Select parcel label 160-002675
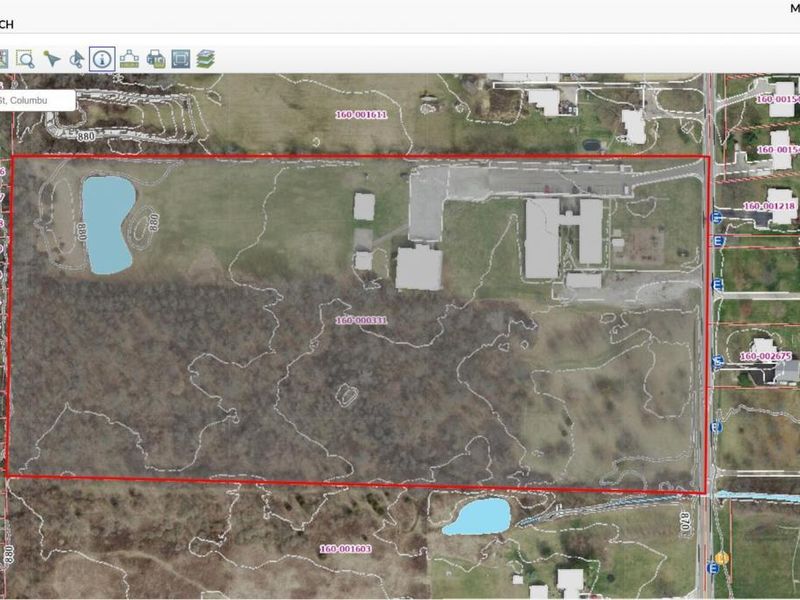Image resolution: width=800 pixels, height=600 pixels. (766, 356)
